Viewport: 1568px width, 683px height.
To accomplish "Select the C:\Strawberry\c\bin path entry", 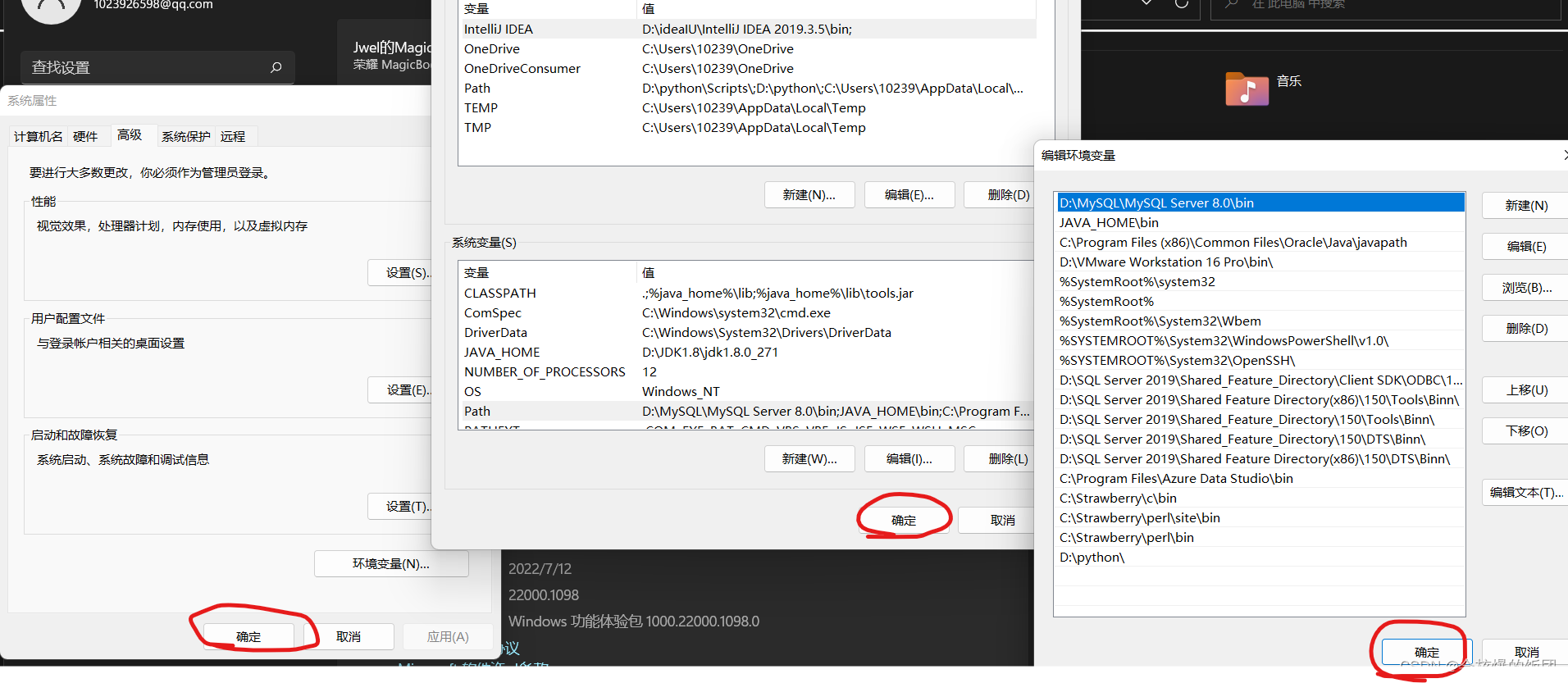I will [x=1260, y=498].
